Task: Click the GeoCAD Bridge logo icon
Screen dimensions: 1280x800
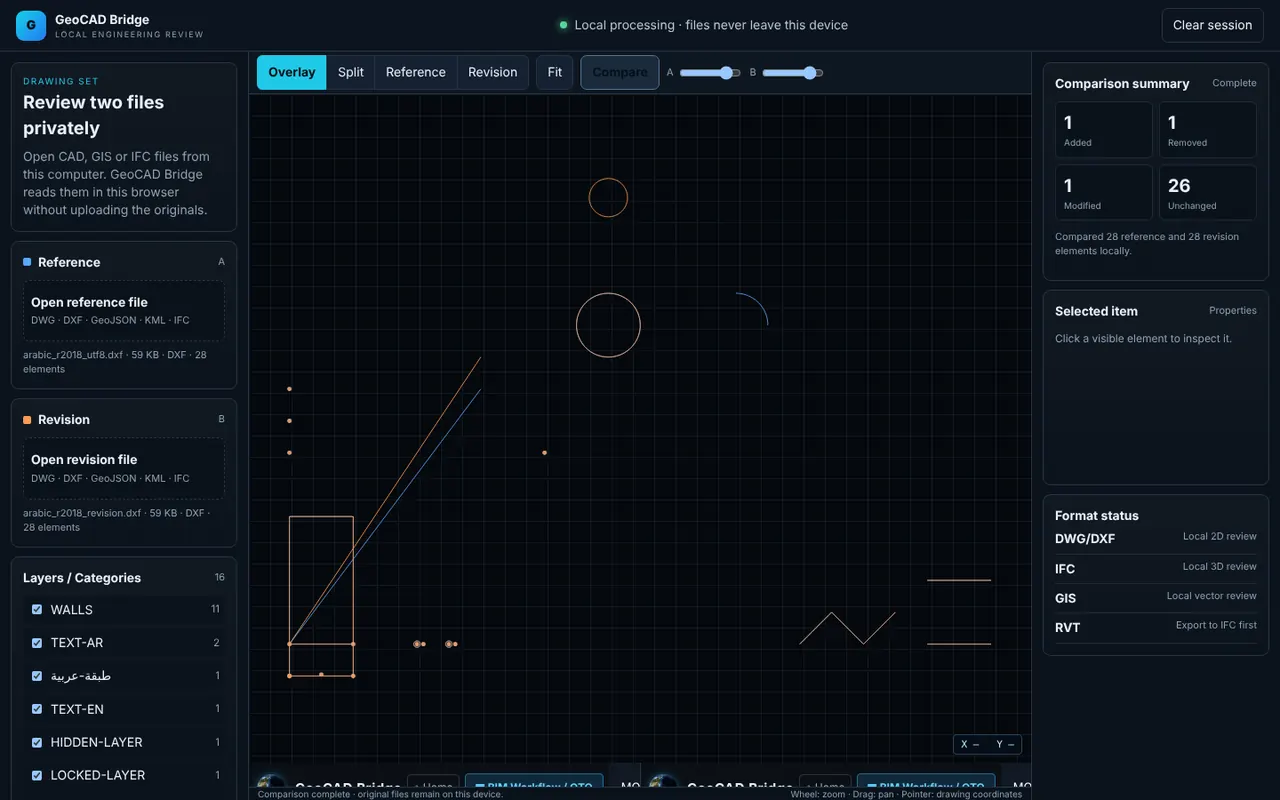Action: (31, 26)
